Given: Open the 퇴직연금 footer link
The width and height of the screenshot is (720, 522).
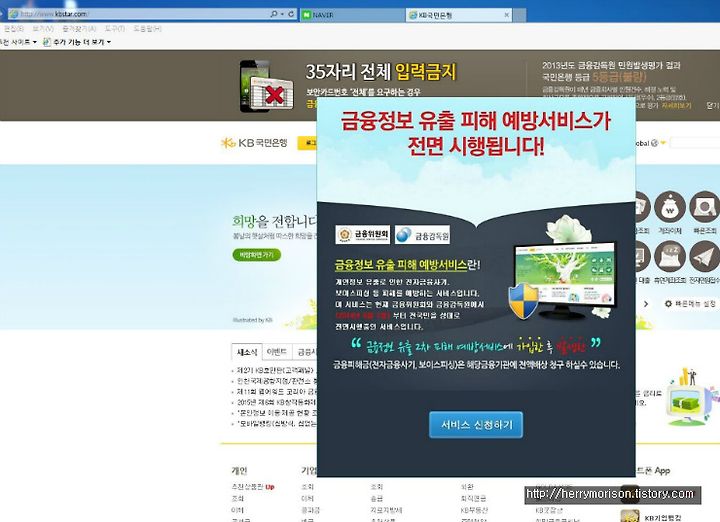Looking at the screenshot, I should point(473,498).
